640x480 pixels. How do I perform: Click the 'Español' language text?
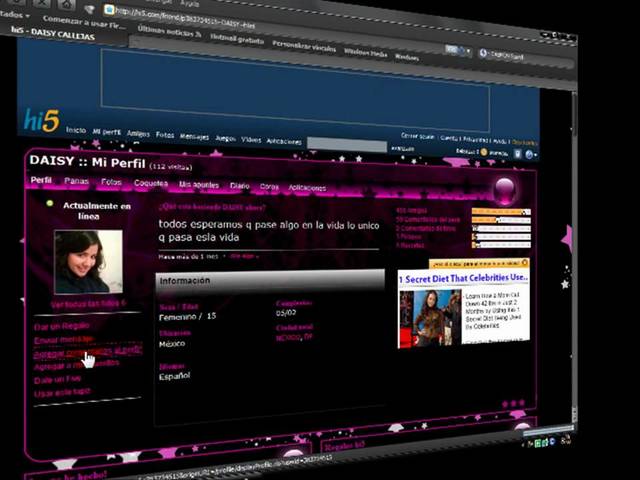(174, 376)
